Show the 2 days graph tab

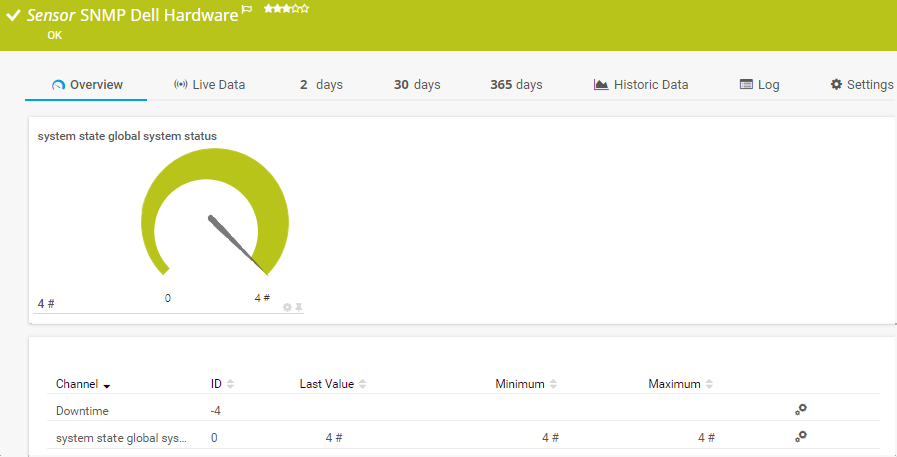coord(321,85)
